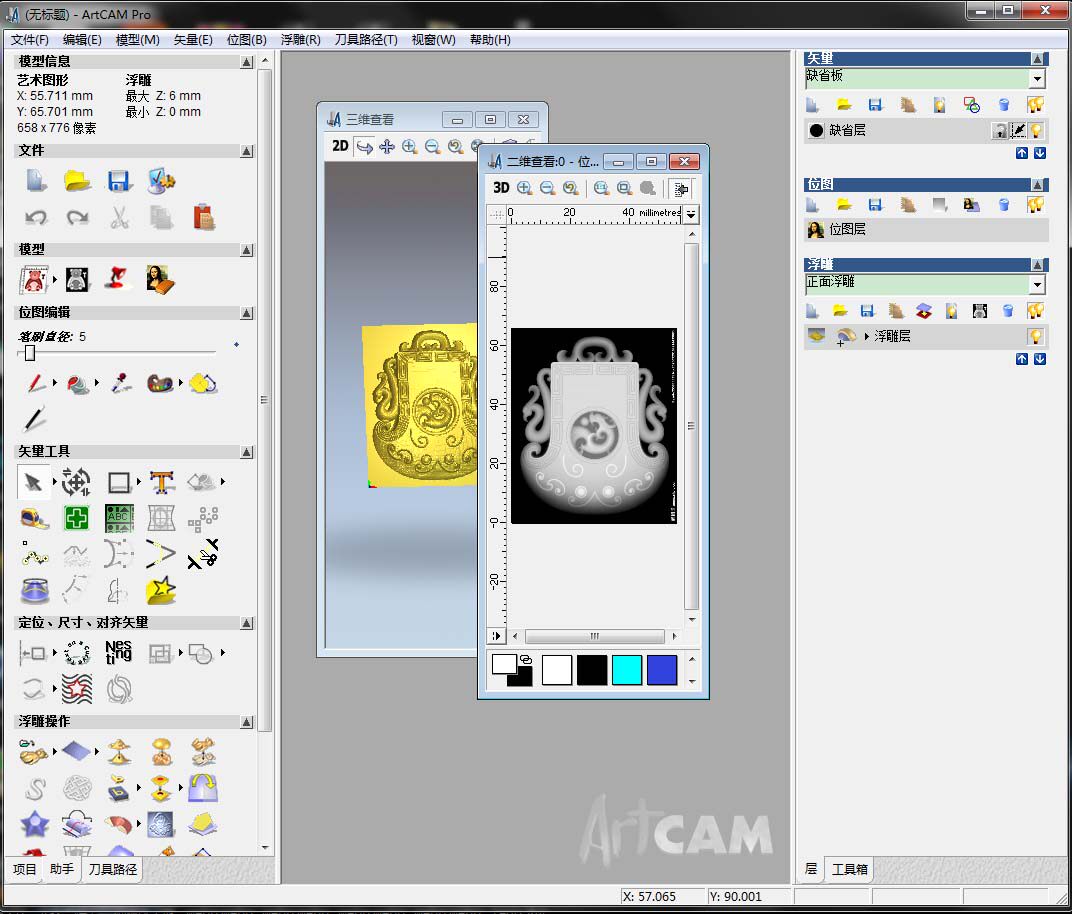
Task: Click the wavy star envelope distortion icon
Action: pos(77,688)
